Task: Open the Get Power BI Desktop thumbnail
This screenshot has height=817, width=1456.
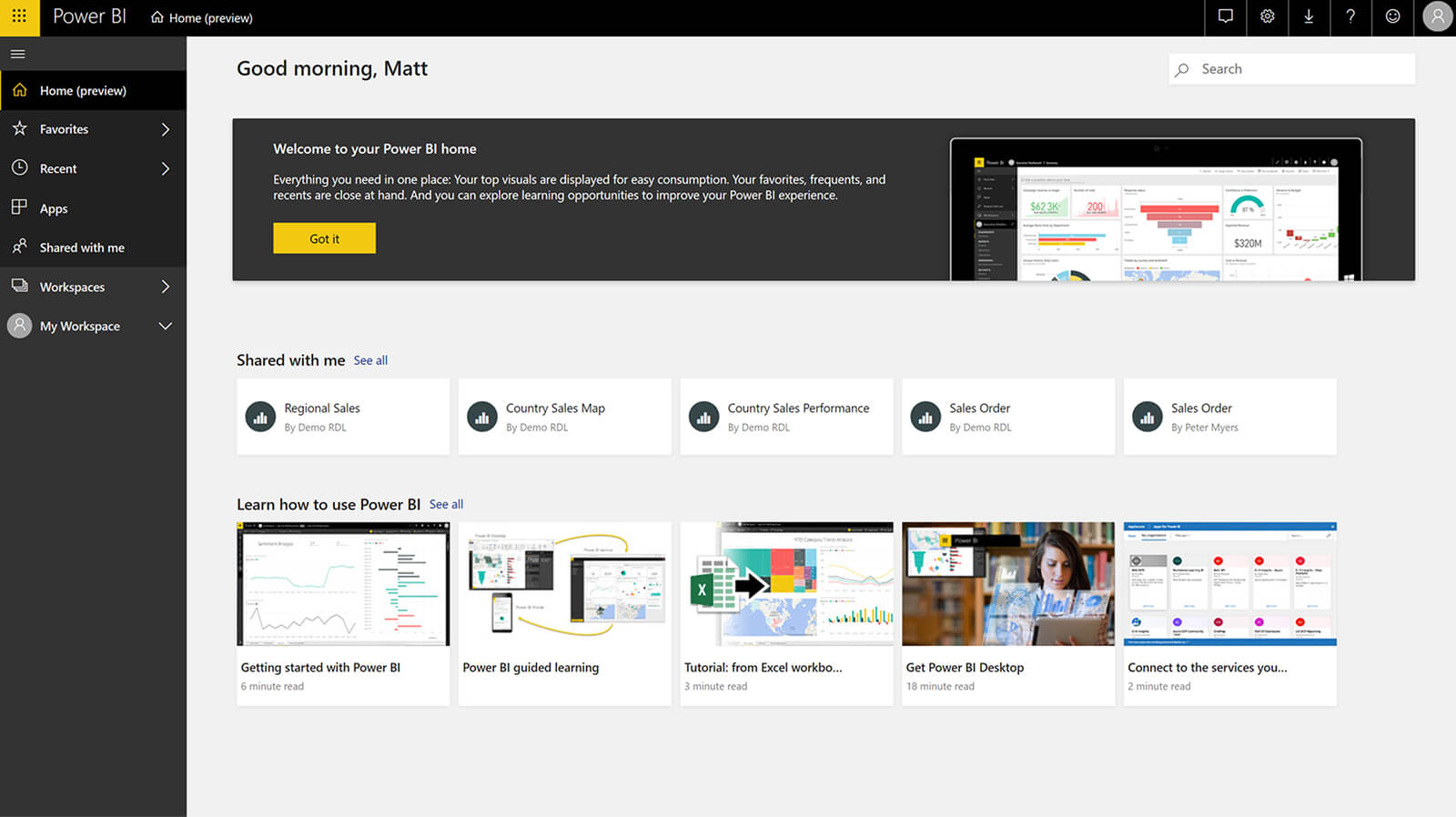Action: pyautogui.click(x=1007, y=584)
